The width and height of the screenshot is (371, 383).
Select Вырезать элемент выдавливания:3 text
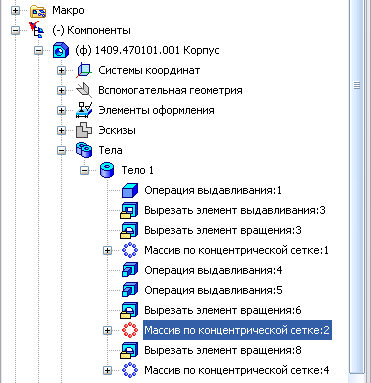(x=235, y=211)
